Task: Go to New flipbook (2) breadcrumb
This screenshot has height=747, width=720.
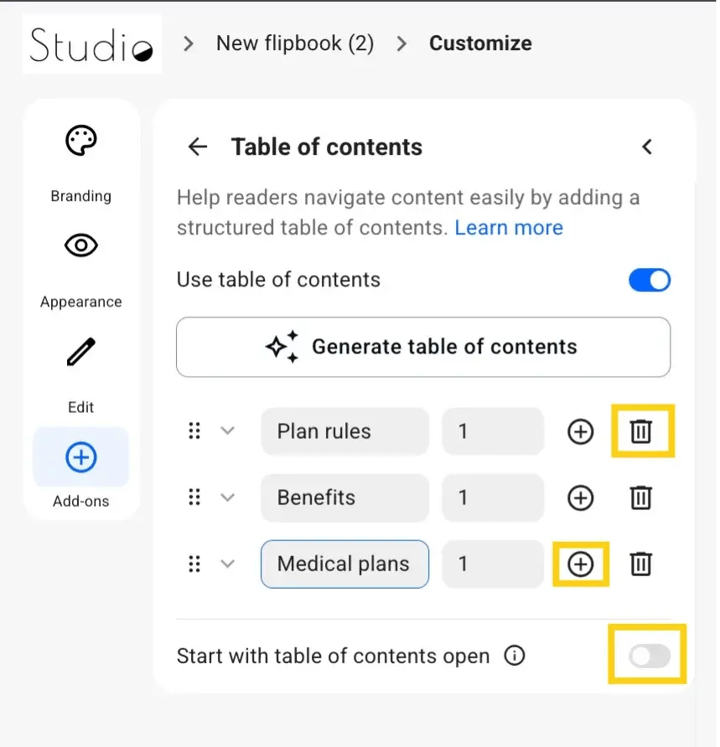Action: click(295, 43)
